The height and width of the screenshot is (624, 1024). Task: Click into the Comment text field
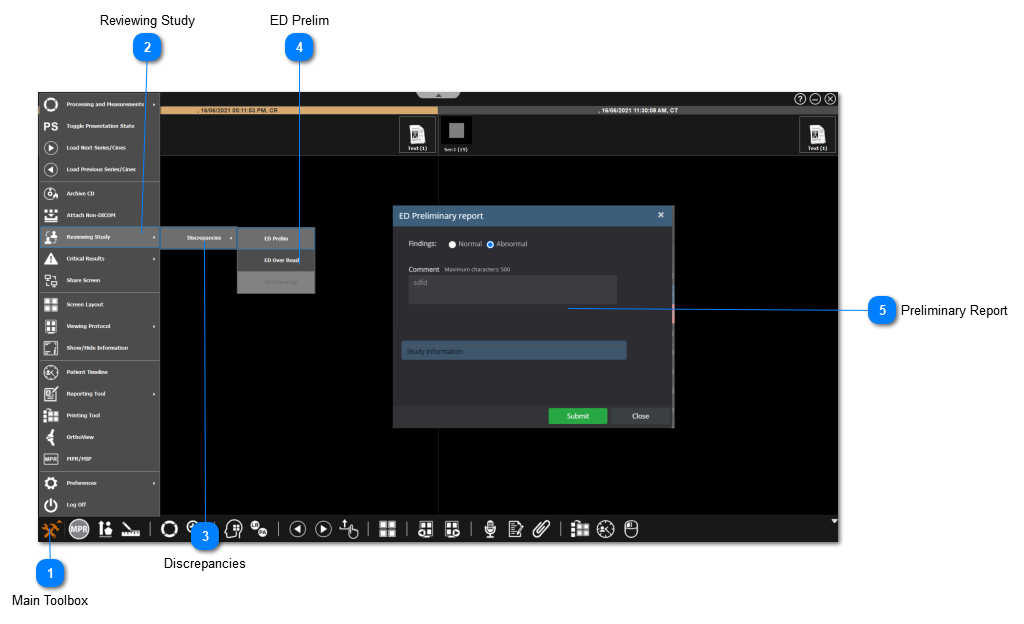(512, 290)
